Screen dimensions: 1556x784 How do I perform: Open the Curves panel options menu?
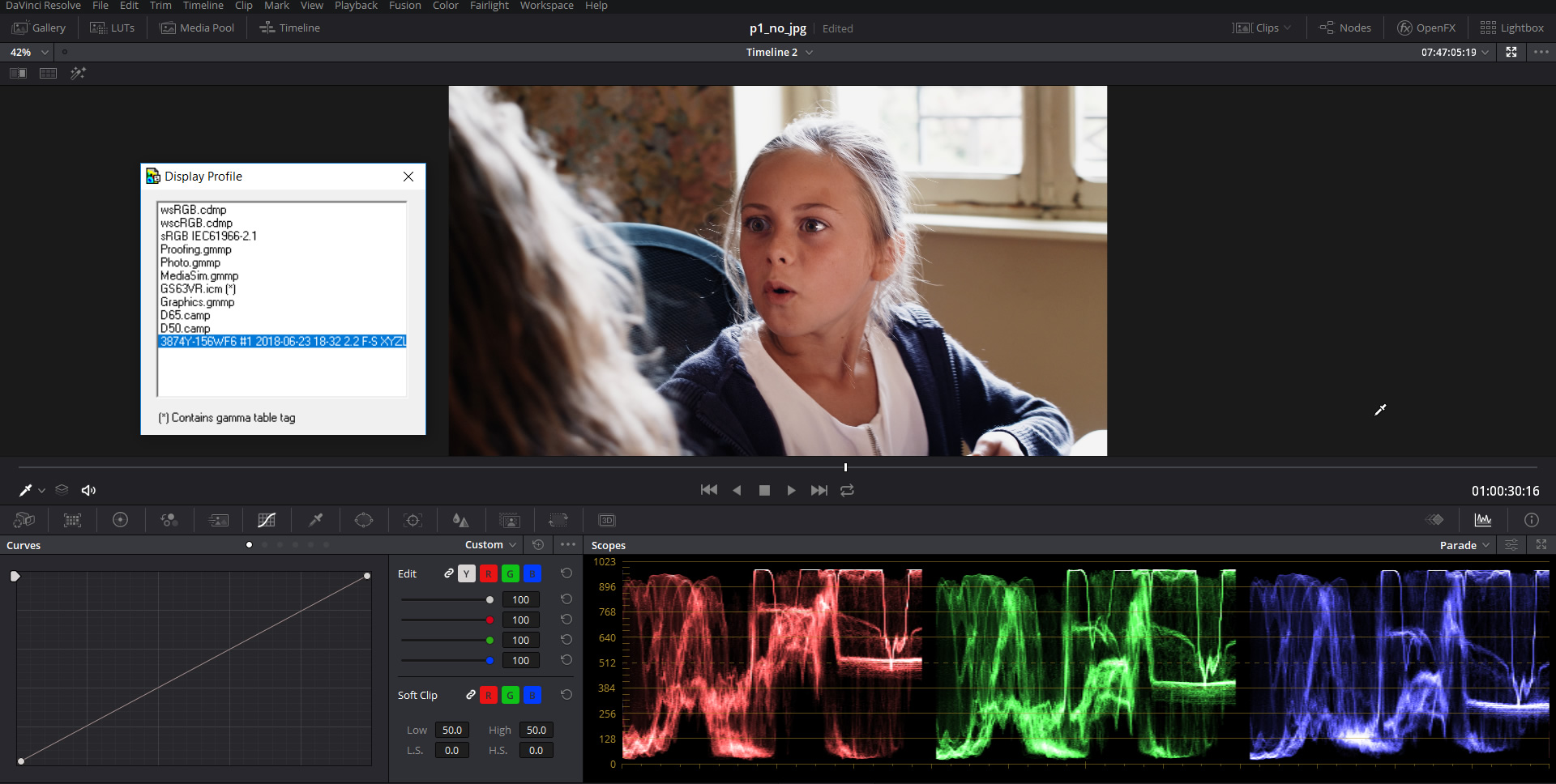[x=568, y=545]
